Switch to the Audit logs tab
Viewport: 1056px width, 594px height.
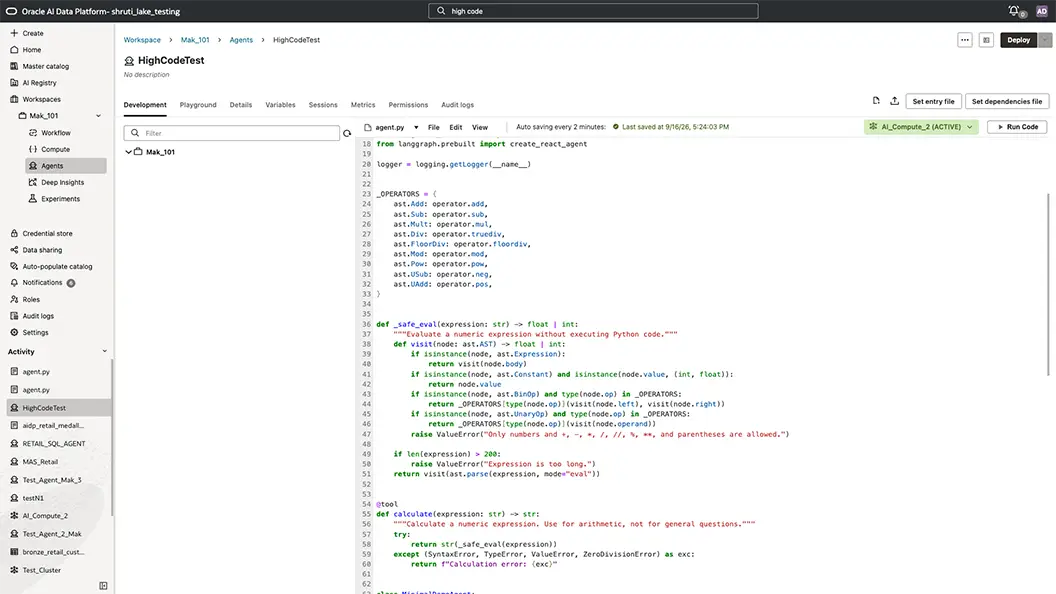[x=457, y=105]
